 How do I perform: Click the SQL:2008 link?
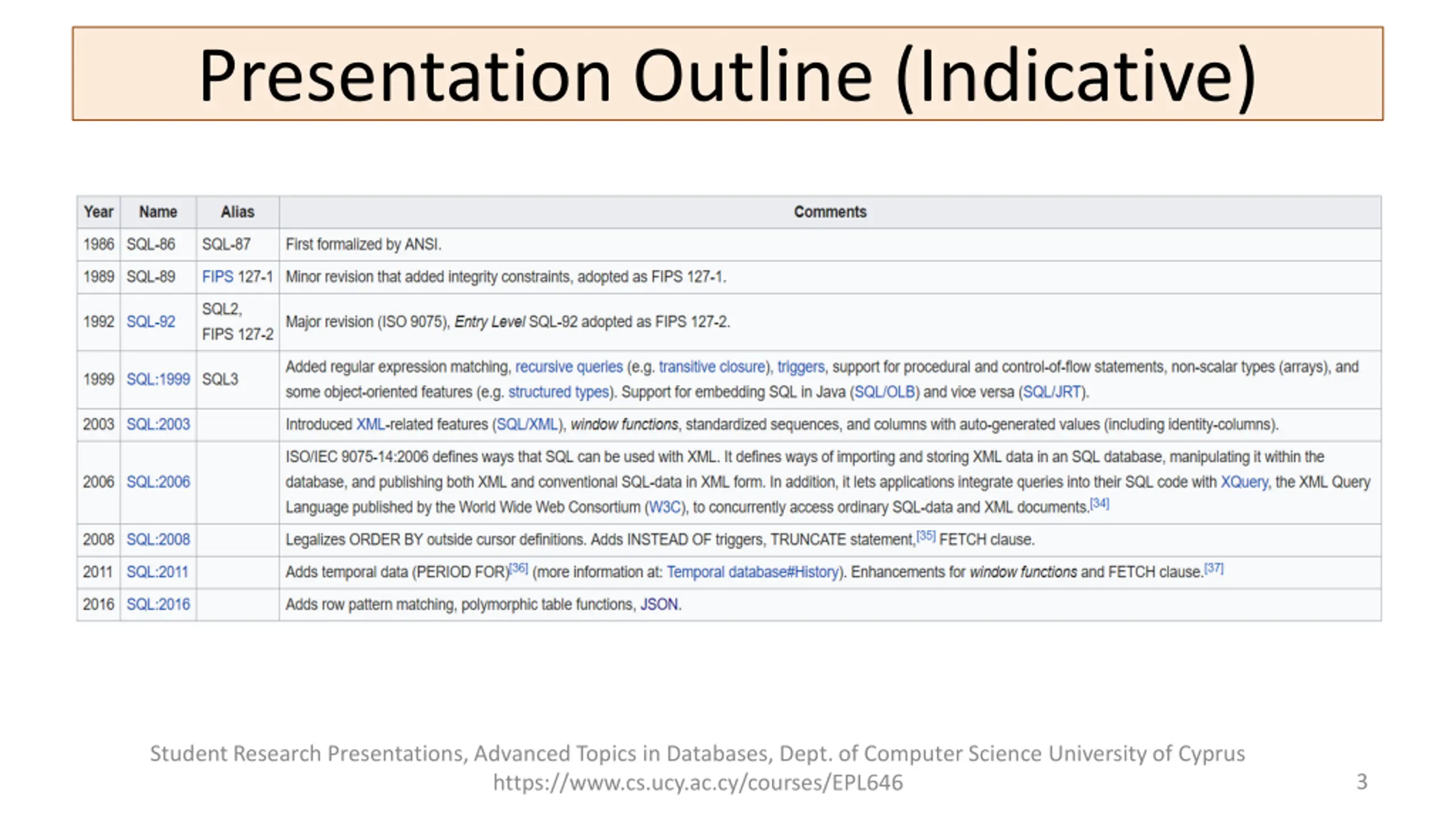tap(158, 539)
